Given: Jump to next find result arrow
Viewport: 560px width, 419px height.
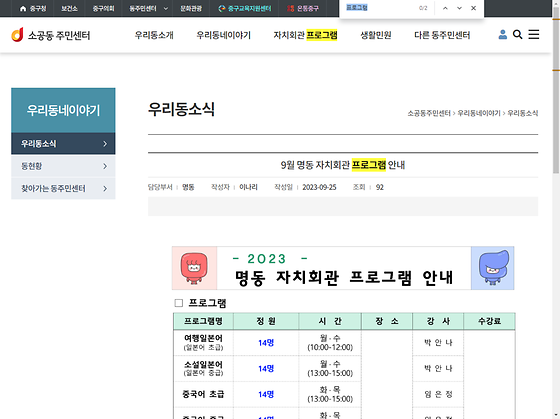Looking at the screenshot, I should tap(459, 8).
